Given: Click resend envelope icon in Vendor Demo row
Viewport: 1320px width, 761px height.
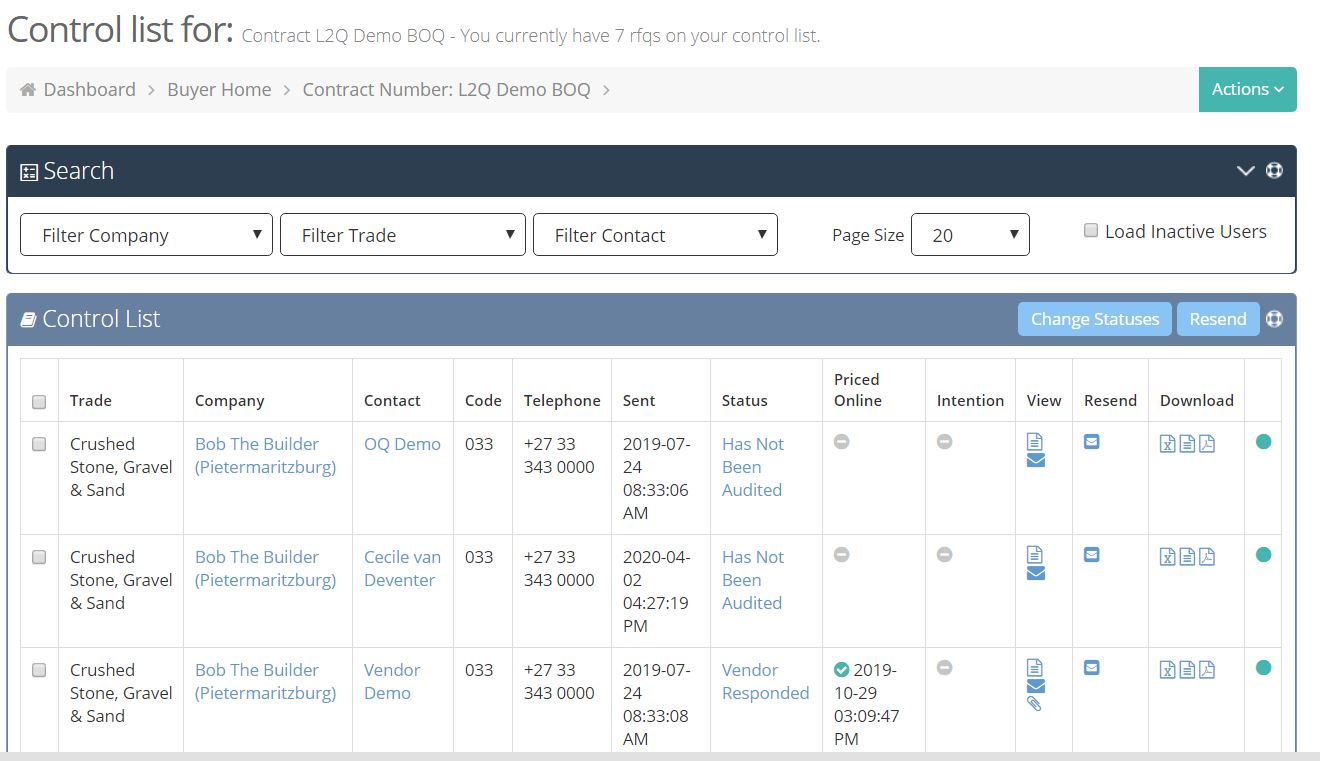Looking at the screenshot, I should 1092,667.
